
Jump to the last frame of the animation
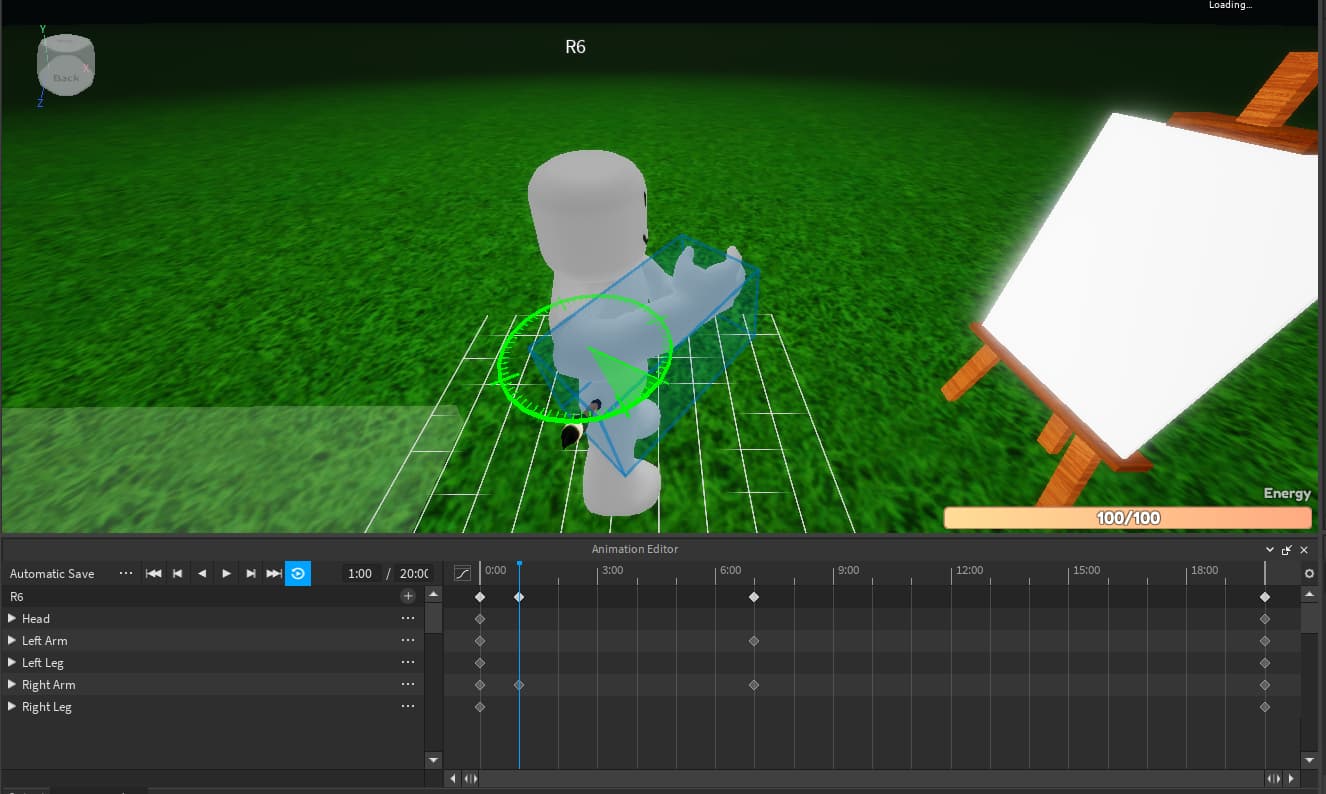click(x=274, y=573)
